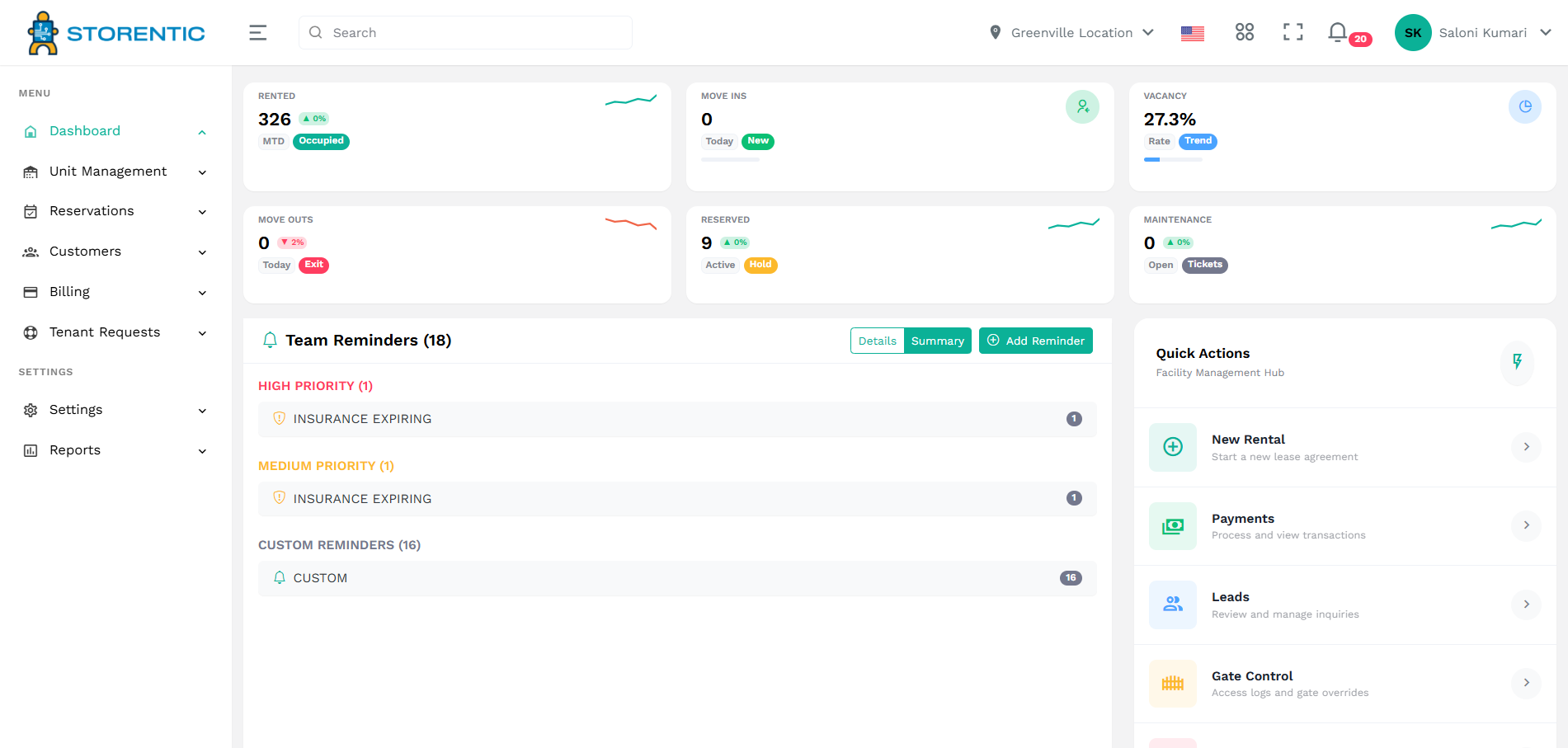Click the US flag language icon
The width and height of the screenshot is (1568, 748).
click(x=1192, y=32)
